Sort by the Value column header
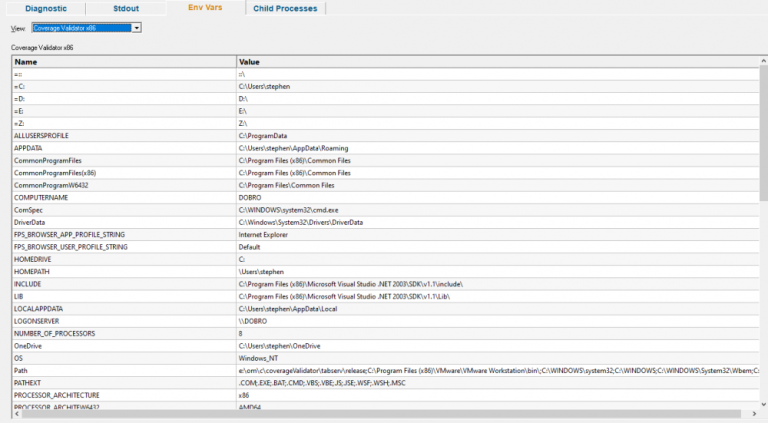The width and height of the screenshot is (768, 423). [x=498, y=62]
